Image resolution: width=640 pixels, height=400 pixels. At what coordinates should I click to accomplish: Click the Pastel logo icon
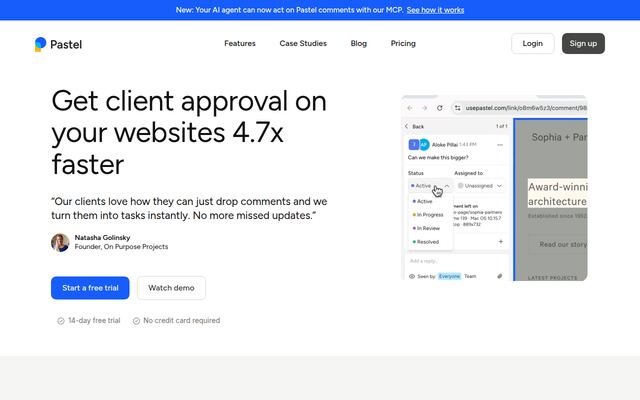pyautogui.click(x=40, y=44)
